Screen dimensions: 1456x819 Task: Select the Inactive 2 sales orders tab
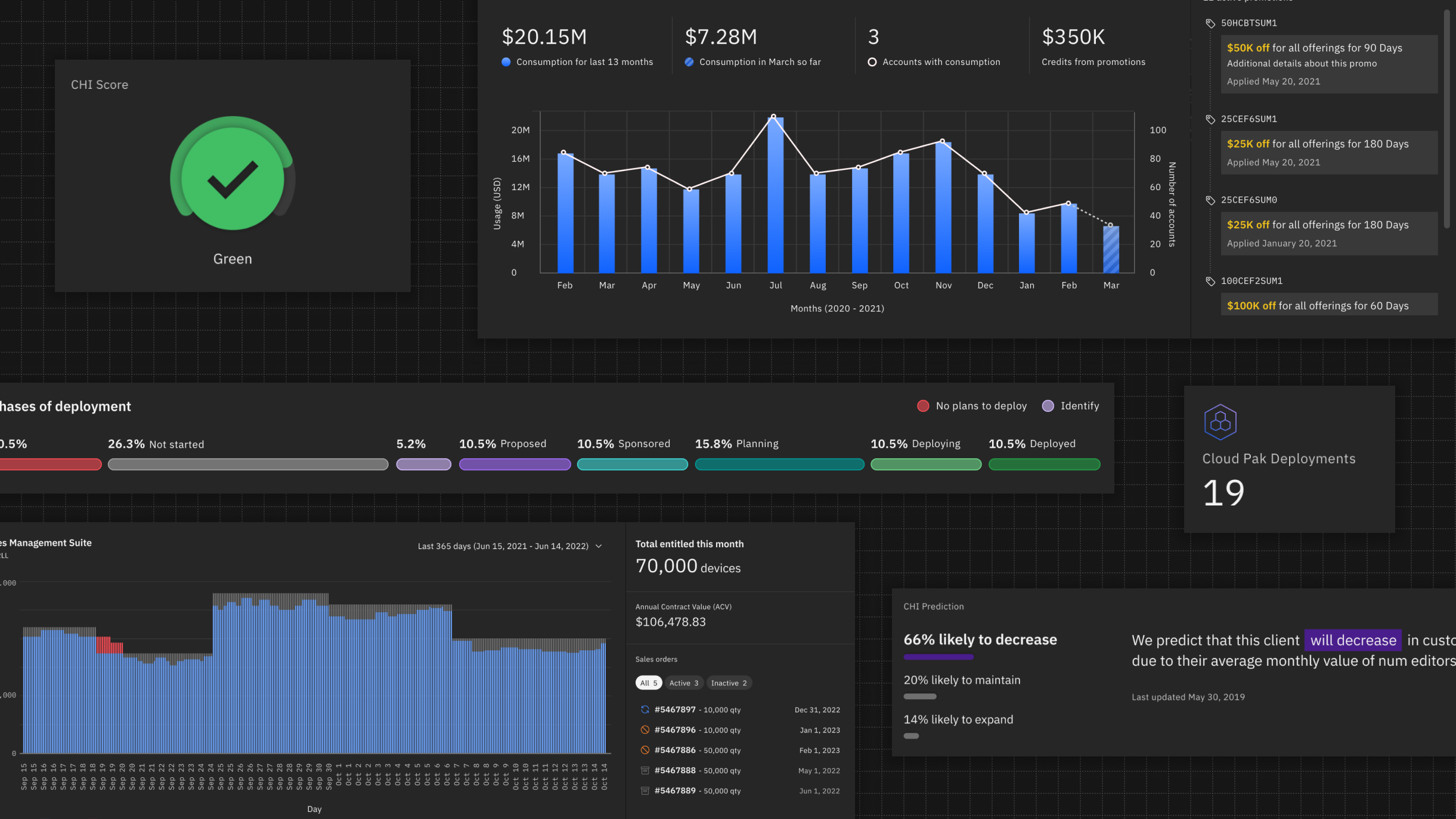tap(729, 683)
